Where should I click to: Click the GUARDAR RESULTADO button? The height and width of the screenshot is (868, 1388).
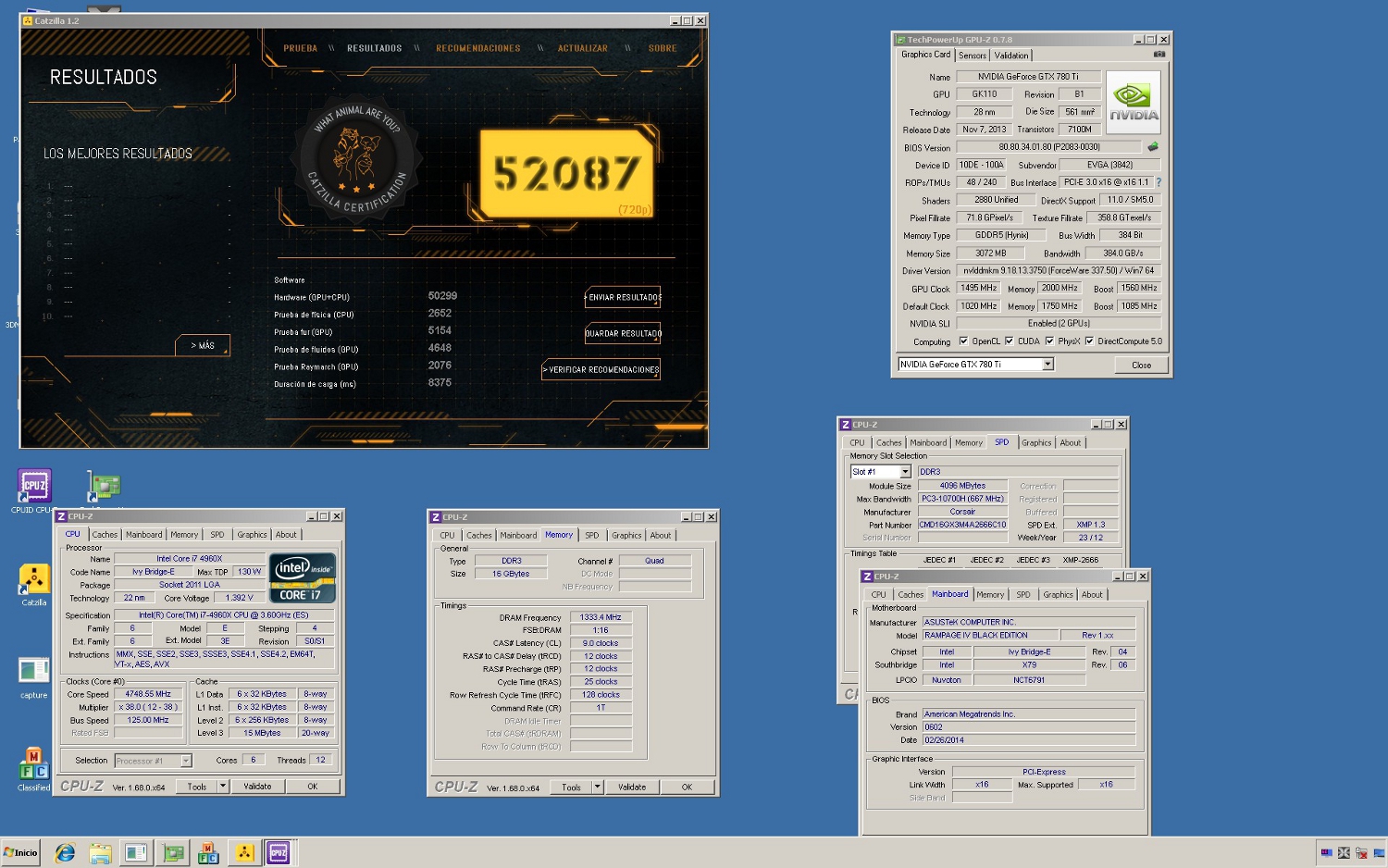point(624,333)
